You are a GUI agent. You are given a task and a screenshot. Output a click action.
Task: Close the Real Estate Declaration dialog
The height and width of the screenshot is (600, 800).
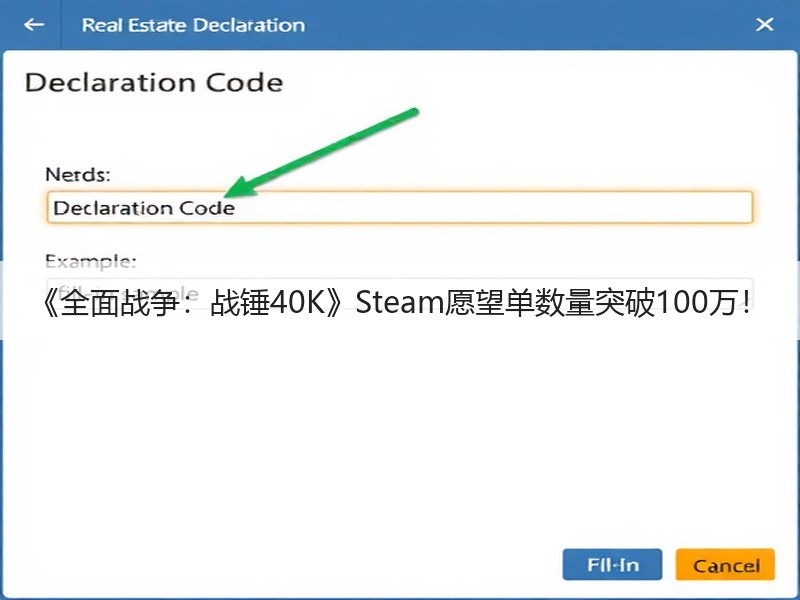point(764,24)
